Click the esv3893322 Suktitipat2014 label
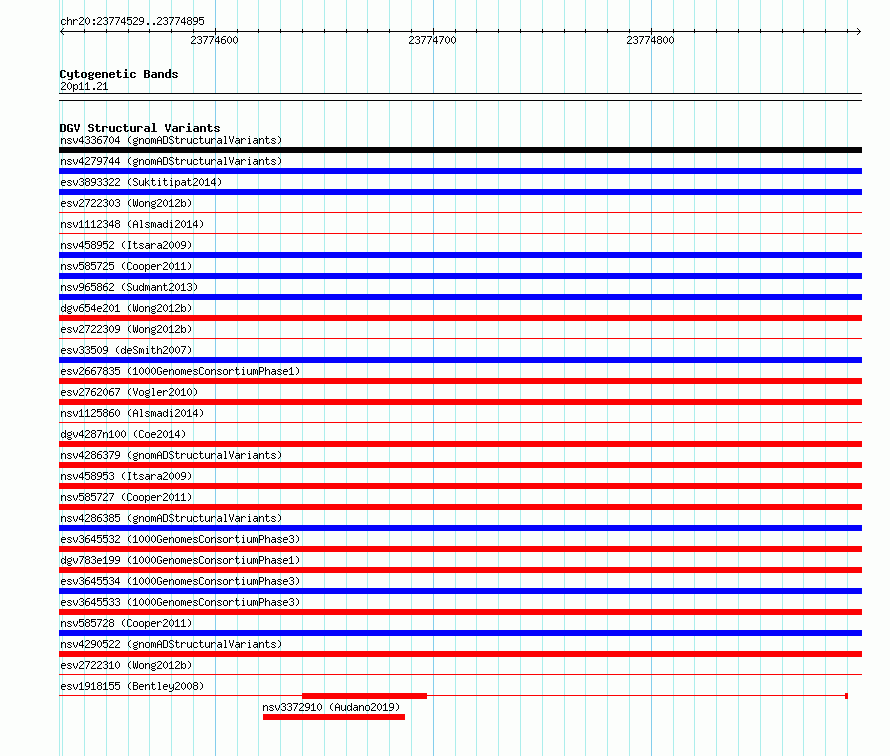 (141, 182)
